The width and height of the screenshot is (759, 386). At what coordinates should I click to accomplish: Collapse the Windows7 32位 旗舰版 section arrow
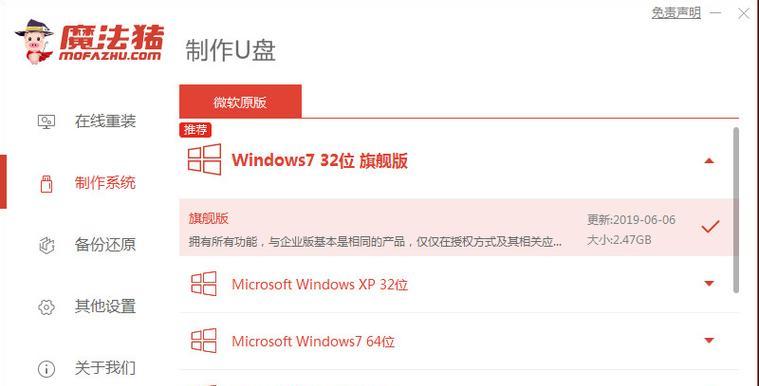[709, 161]
